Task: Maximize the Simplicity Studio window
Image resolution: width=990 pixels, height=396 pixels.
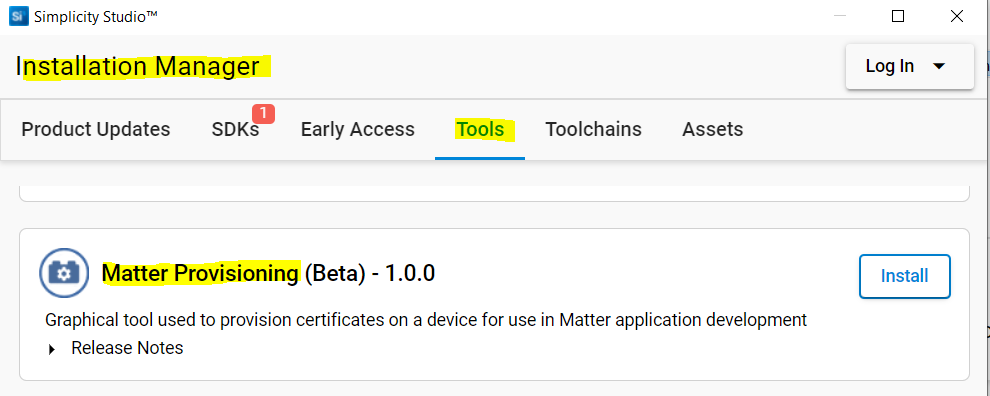Action: tap(897, 16)
